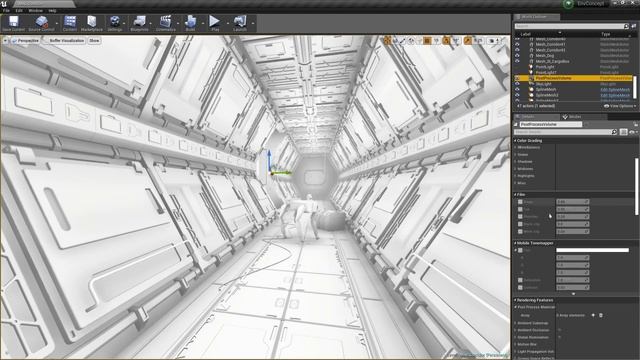Toggle rotation snapping in the viewport toolbar

446,40
